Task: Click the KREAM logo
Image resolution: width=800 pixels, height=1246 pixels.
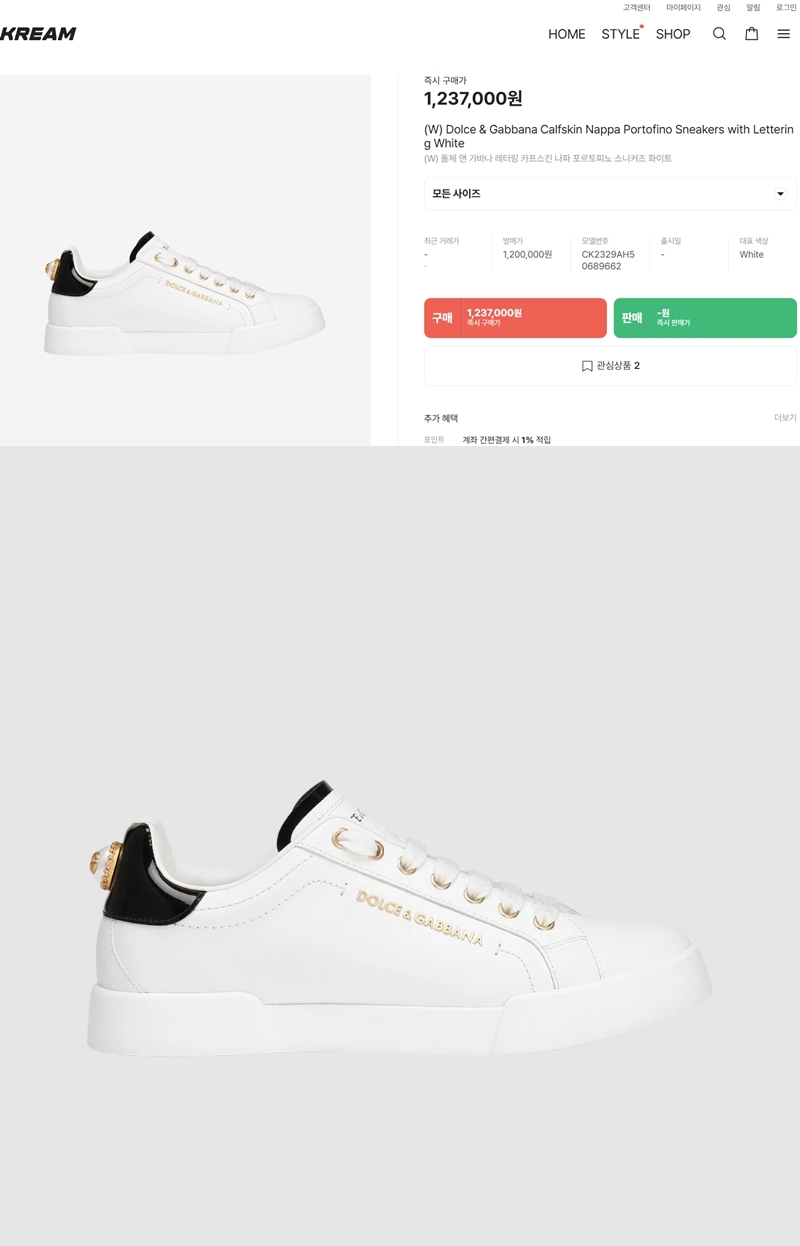Action: pos(38,34)
